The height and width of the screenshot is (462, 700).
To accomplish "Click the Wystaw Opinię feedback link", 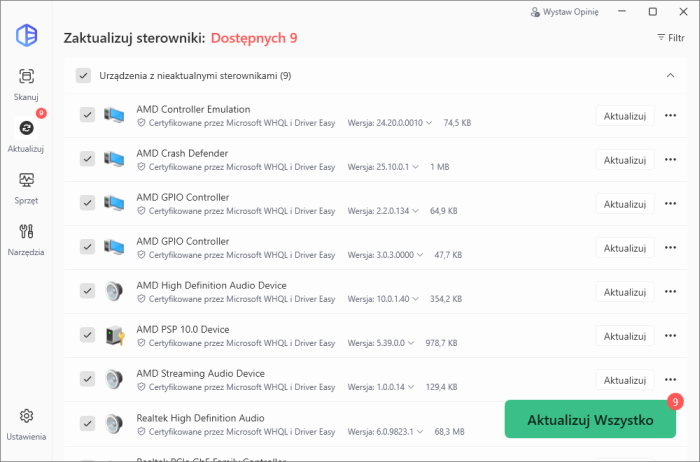I will click(x=564, y=12).
